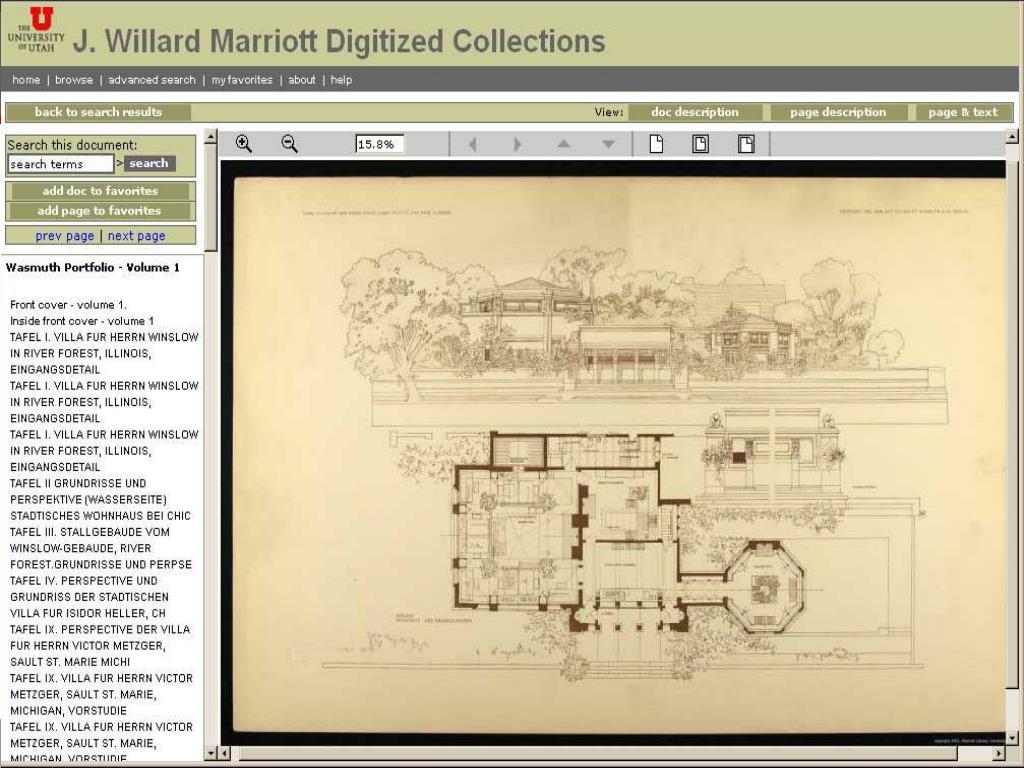Pan image right with right arrow icon
The image size is (1024, 768).
[x=517, y=144]
